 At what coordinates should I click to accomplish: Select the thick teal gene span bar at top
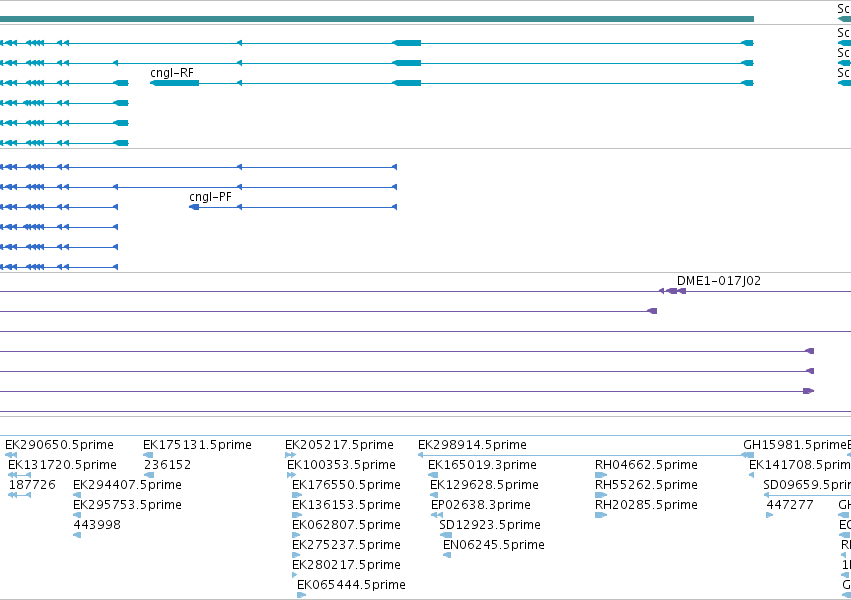click(377, 19)
